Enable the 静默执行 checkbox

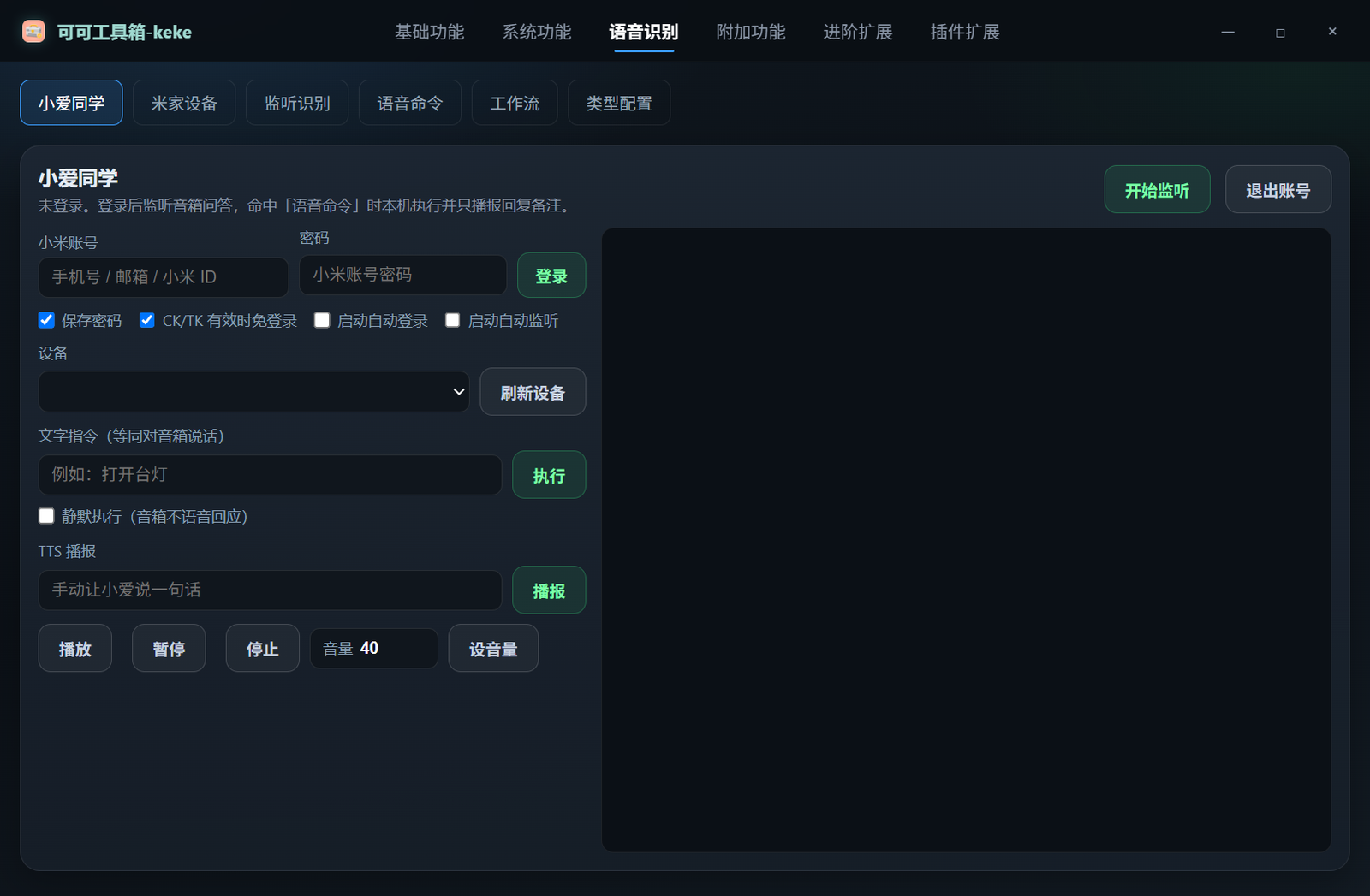pyautogui.click(x=46, y=516)
